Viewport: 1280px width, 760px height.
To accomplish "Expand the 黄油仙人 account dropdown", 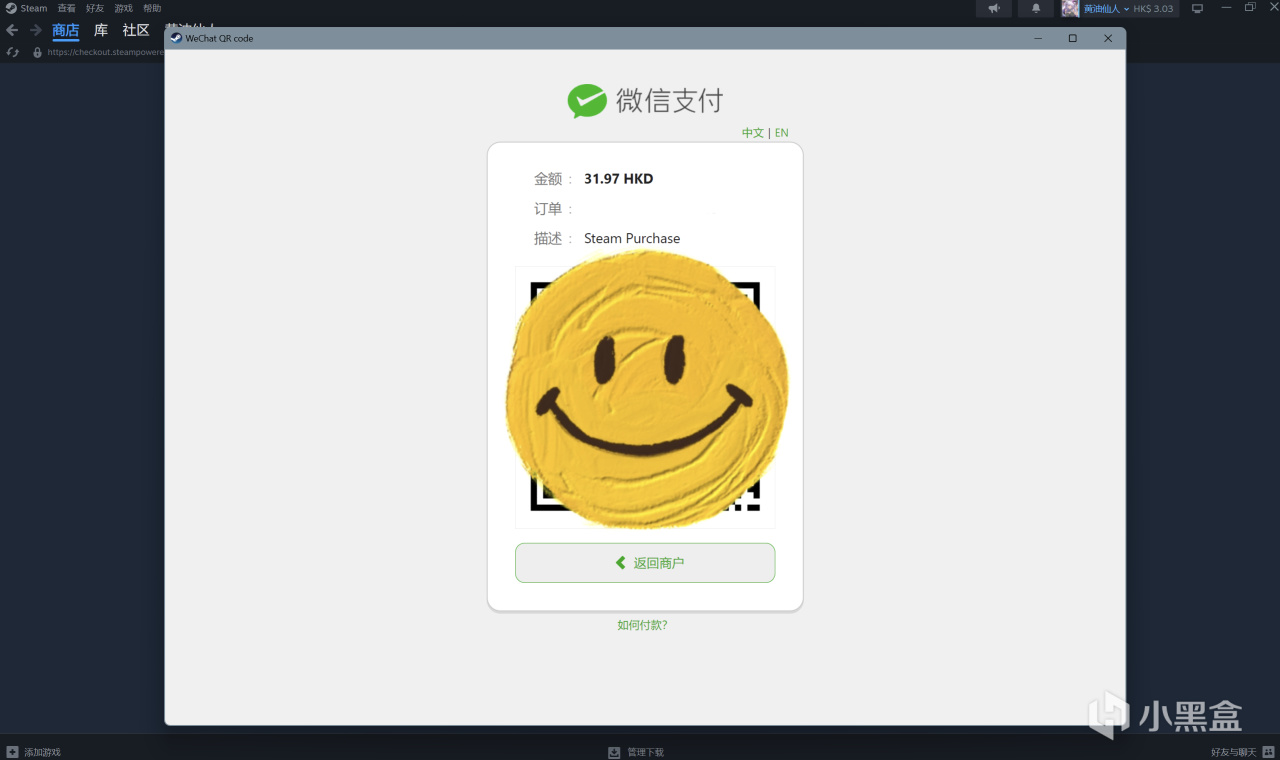I will [1106, 8].
